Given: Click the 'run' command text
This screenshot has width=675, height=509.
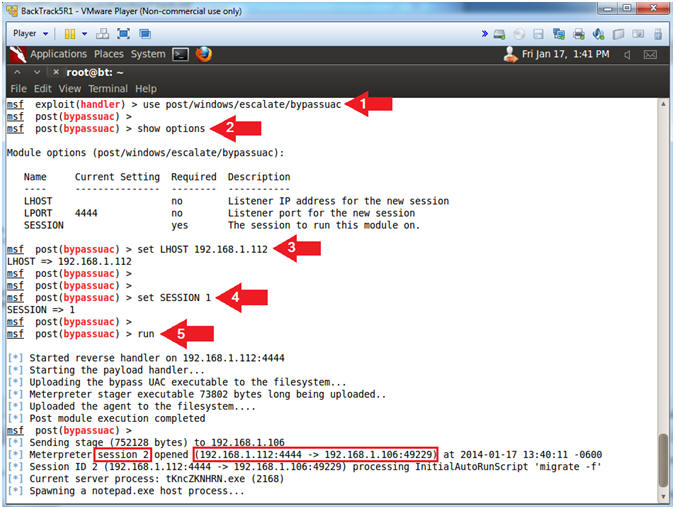Looking at the screenshot, I should (146, 334).
